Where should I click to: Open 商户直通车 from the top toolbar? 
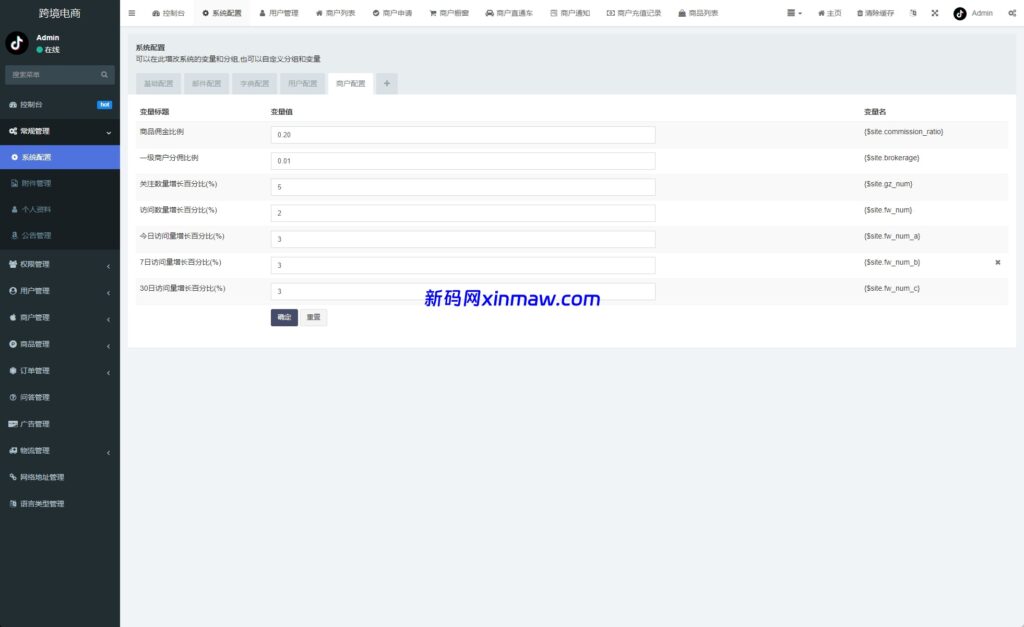(510, 13)
